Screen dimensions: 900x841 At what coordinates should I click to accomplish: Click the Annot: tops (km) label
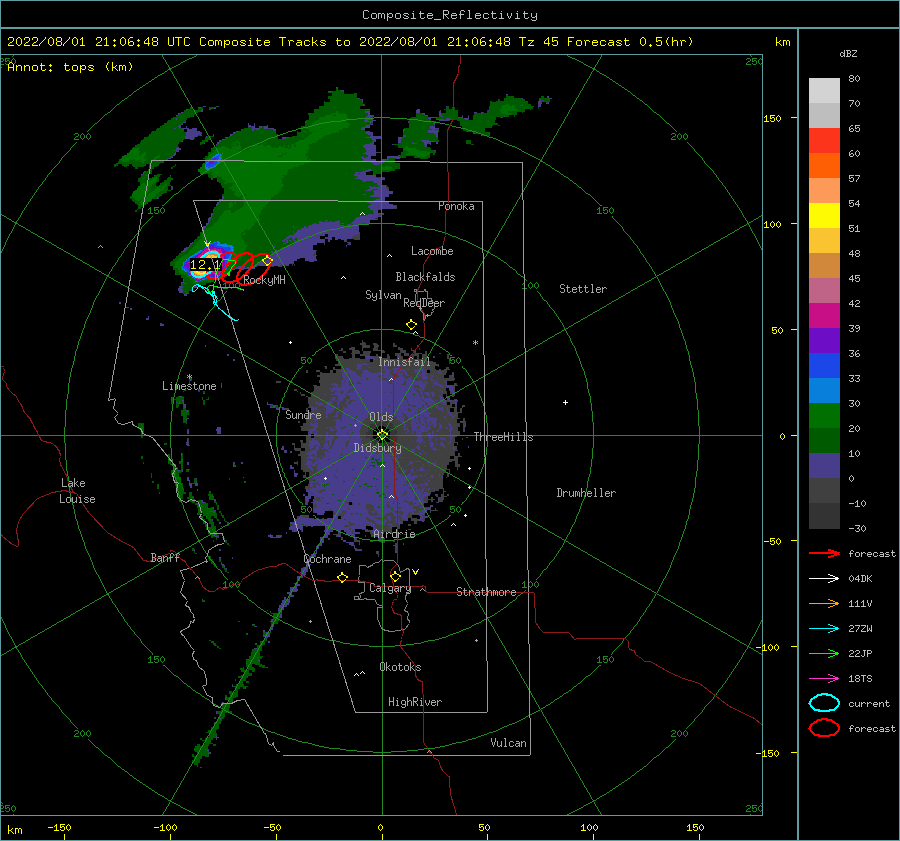click(x=70, y=67)
